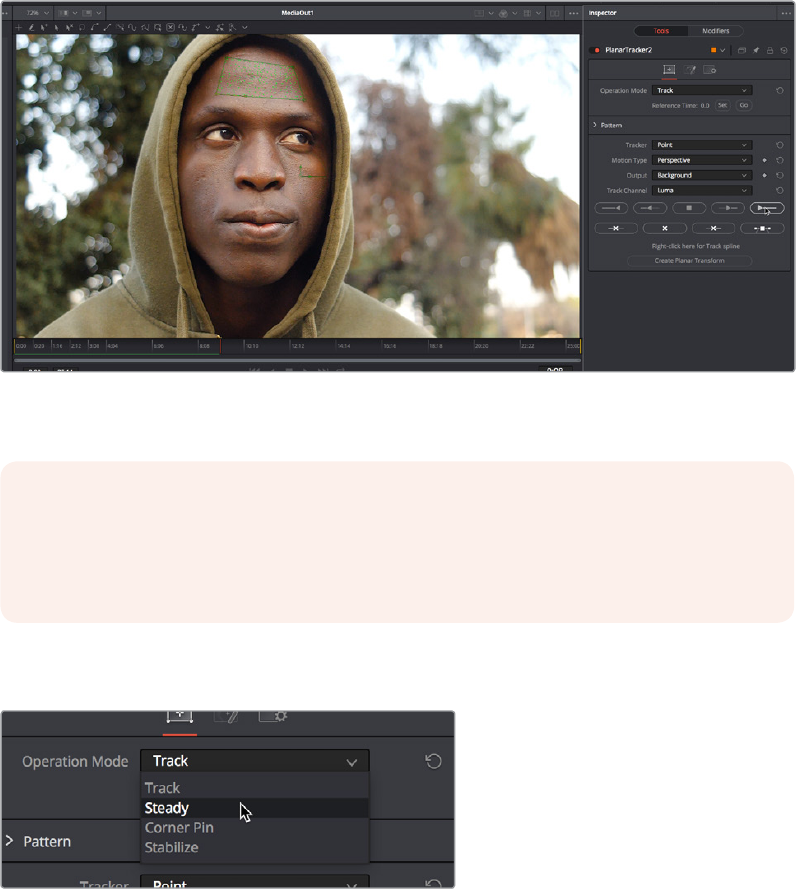This screenshot has height=889, width=796.
Task: Open the Tracker Point dropdown
Action: (702, 145)
